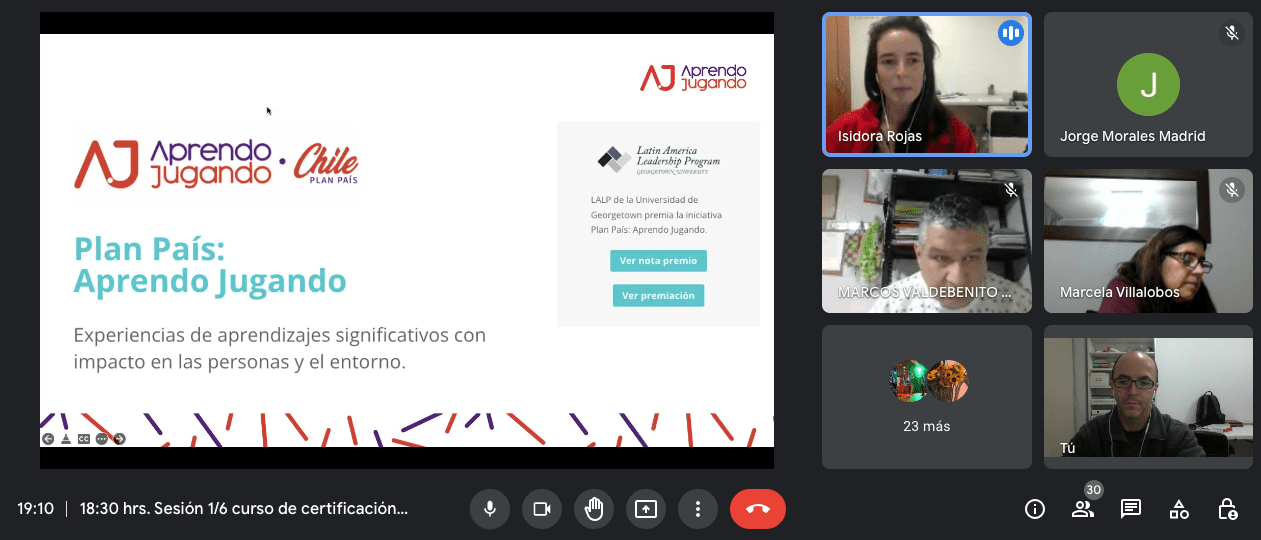1261x540 pixels.
Task: Click the 'Experiencias de aprendizajes significativos' subtitle
Action: [280, 348]
